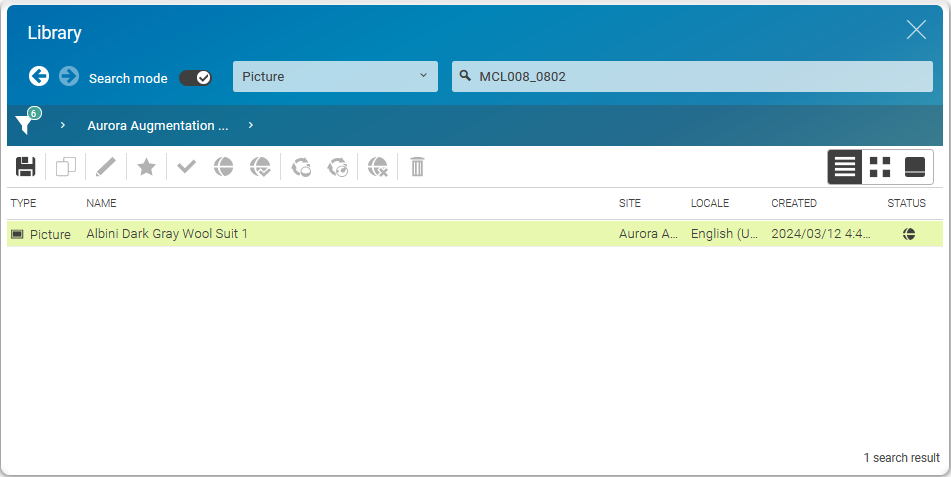Expand chevron before Aurora Augmentation breadcrumb

[63, 125]
